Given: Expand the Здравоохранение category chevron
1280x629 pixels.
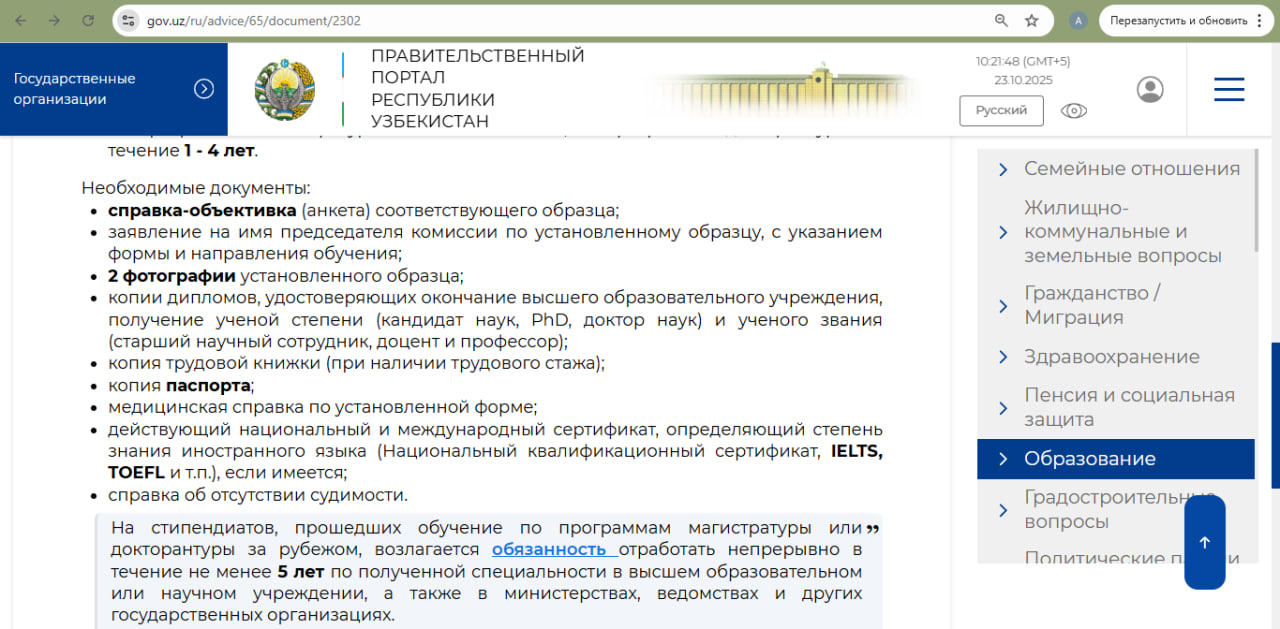Looking at the screenshot, I should (1003, 357).
